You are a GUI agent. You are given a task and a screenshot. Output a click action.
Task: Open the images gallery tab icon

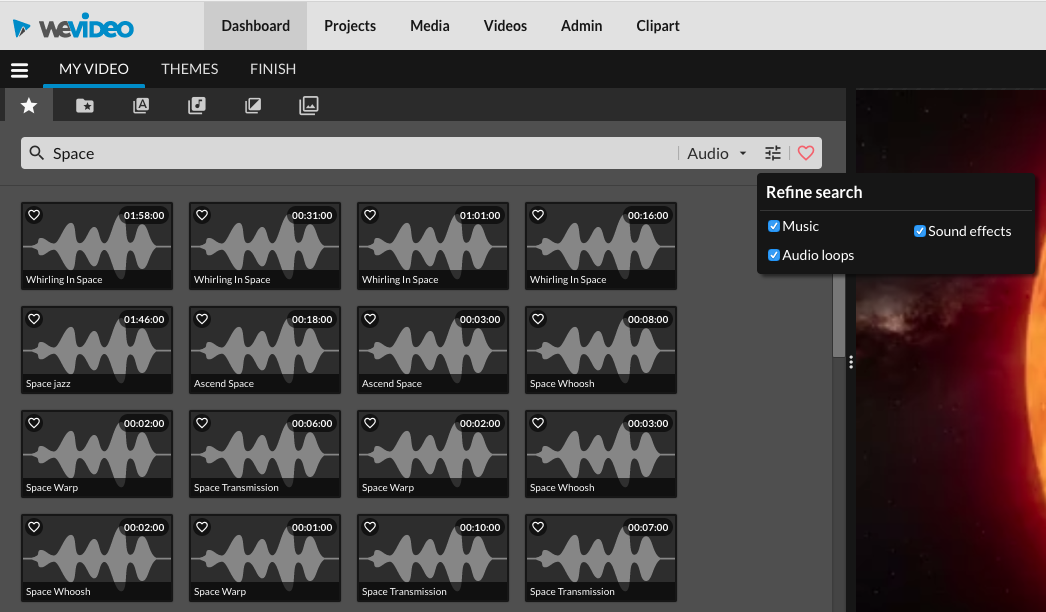pyautogui.click(x=309, y=105)
